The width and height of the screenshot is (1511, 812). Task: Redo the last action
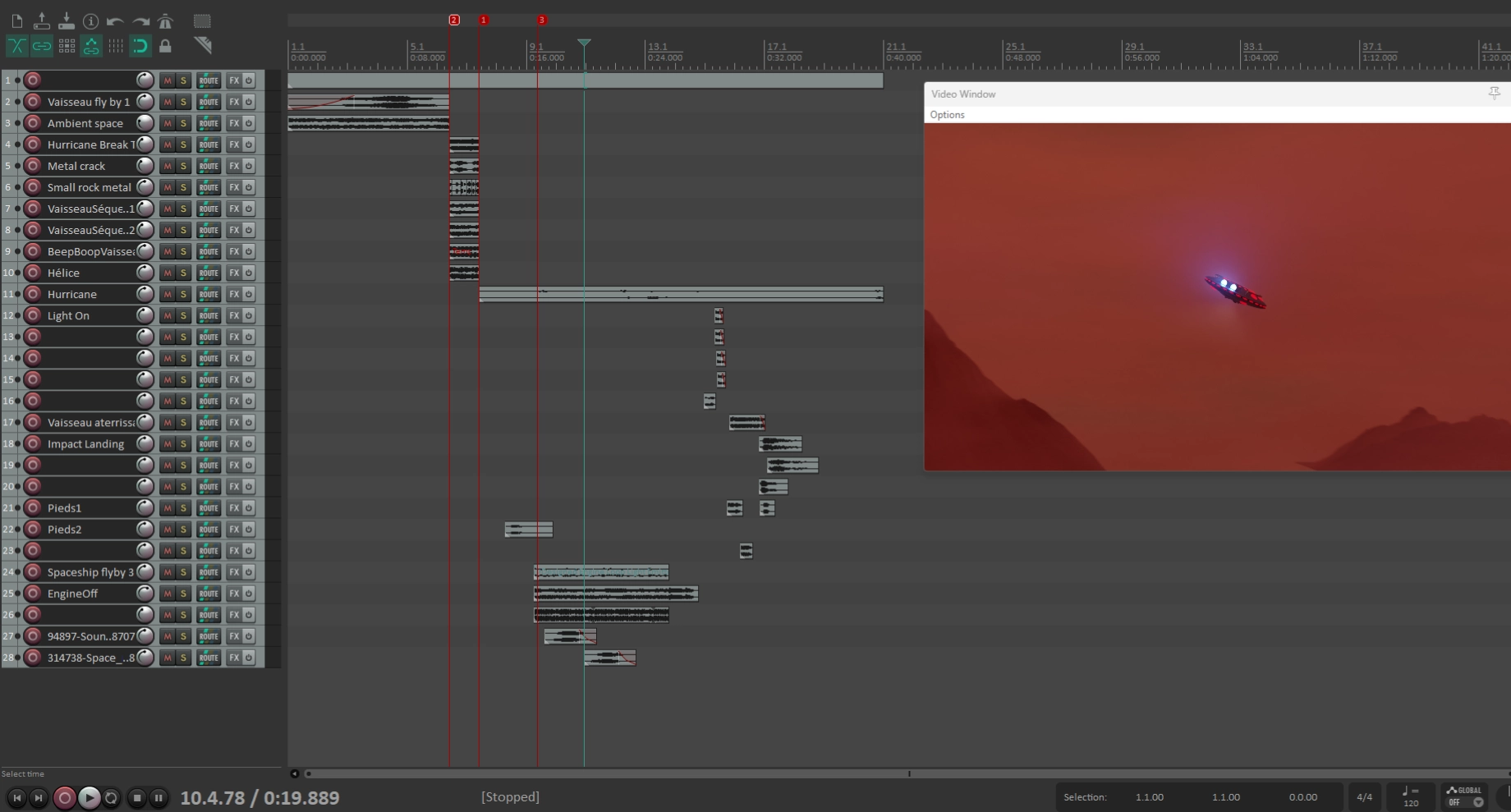[x=140, y=21]
